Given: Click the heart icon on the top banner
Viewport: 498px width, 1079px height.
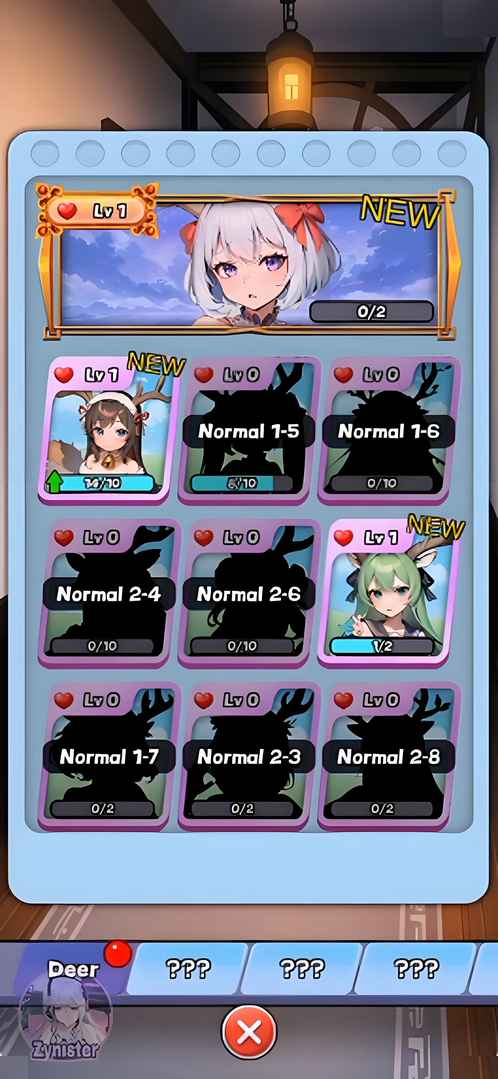Looking at the screenshot, I should (x=67, y=211).
